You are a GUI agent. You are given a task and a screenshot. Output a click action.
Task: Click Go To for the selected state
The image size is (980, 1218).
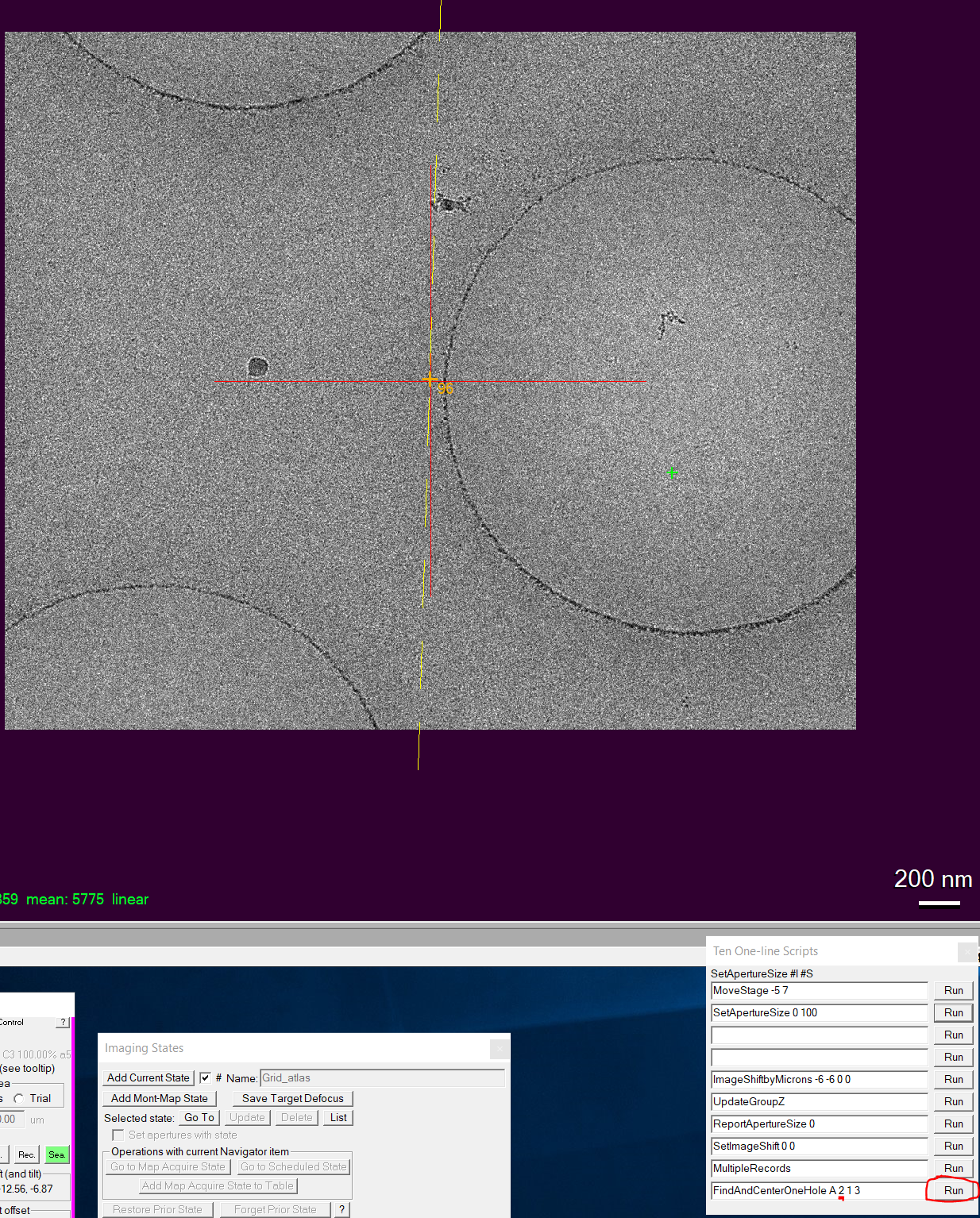click(199, 1117)
